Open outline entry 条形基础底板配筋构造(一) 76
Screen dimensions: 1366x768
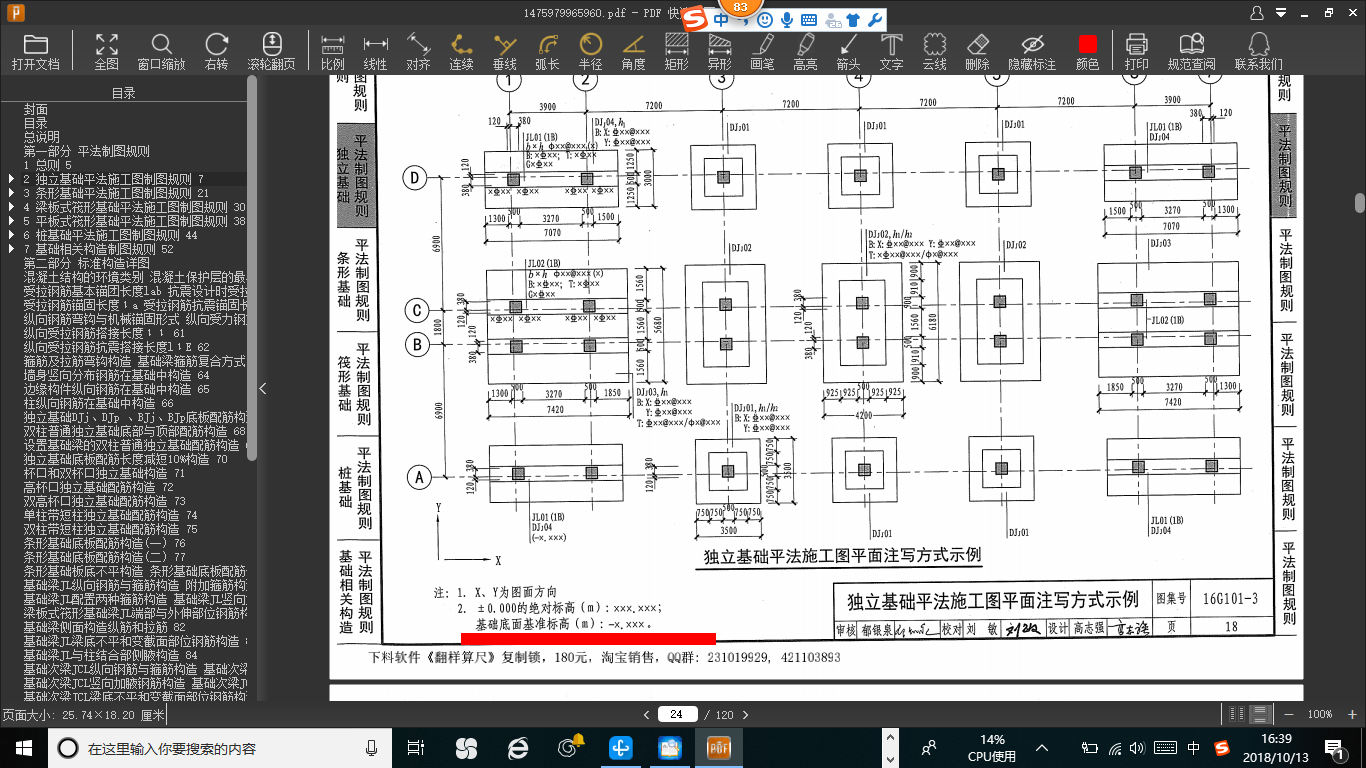click(104, 543)
